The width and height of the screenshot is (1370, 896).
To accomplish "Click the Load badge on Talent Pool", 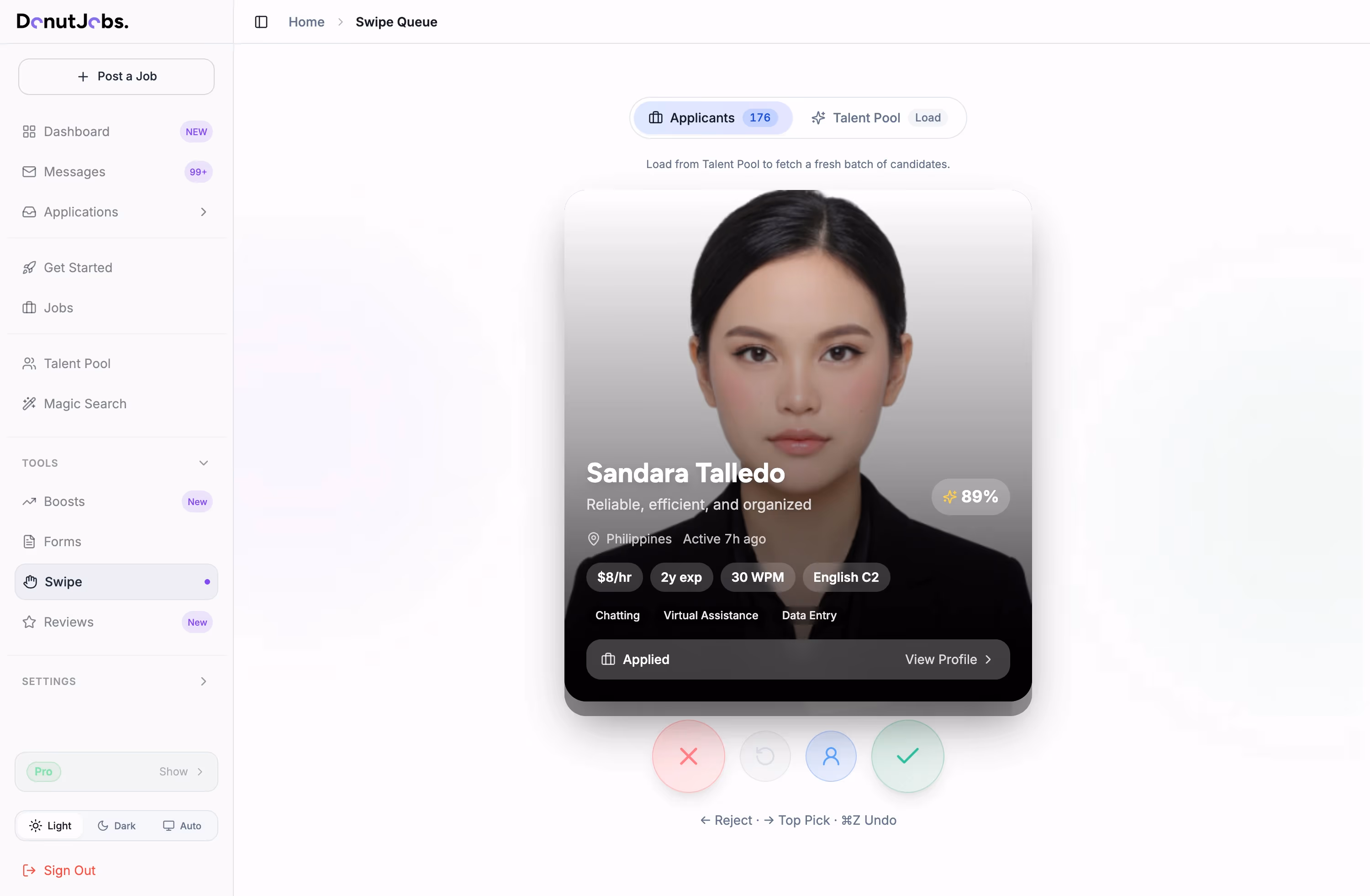I will [927, 118].
